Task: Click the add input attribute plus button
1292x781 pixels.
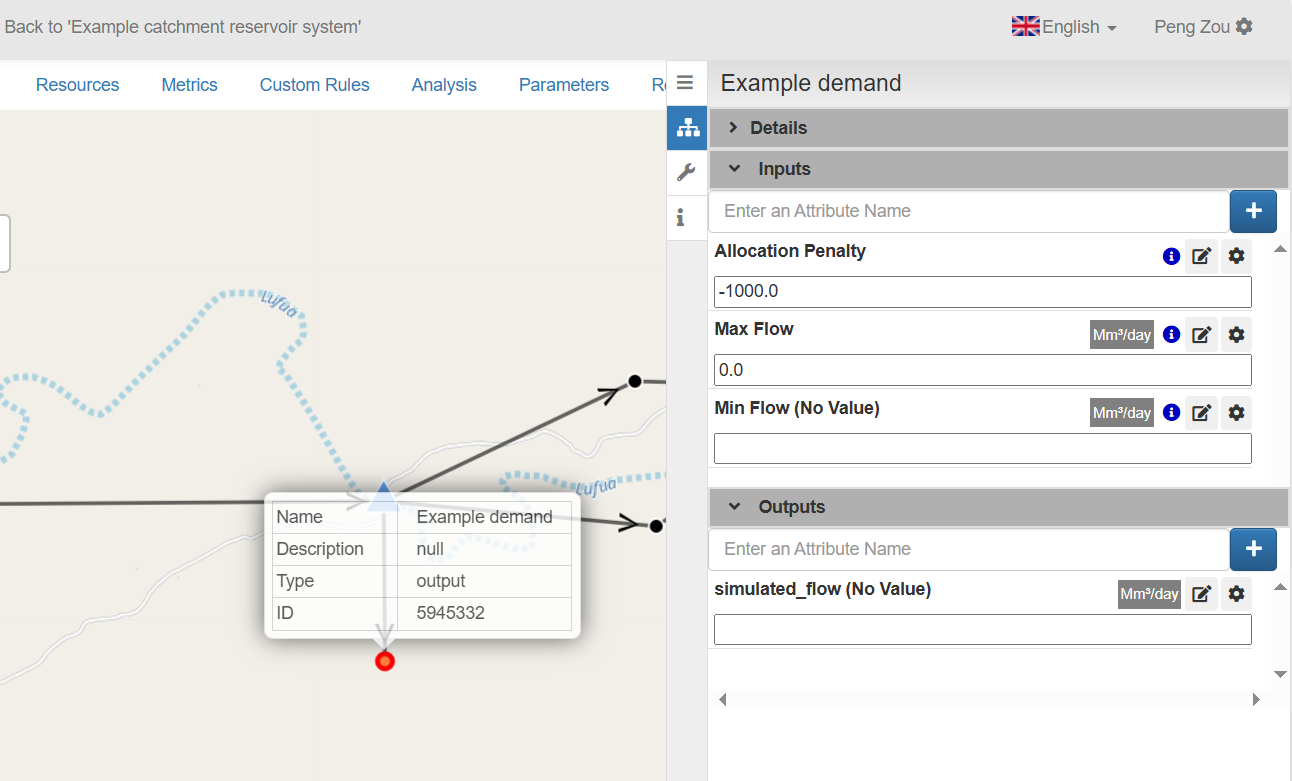Action: tap(1253, 211)
